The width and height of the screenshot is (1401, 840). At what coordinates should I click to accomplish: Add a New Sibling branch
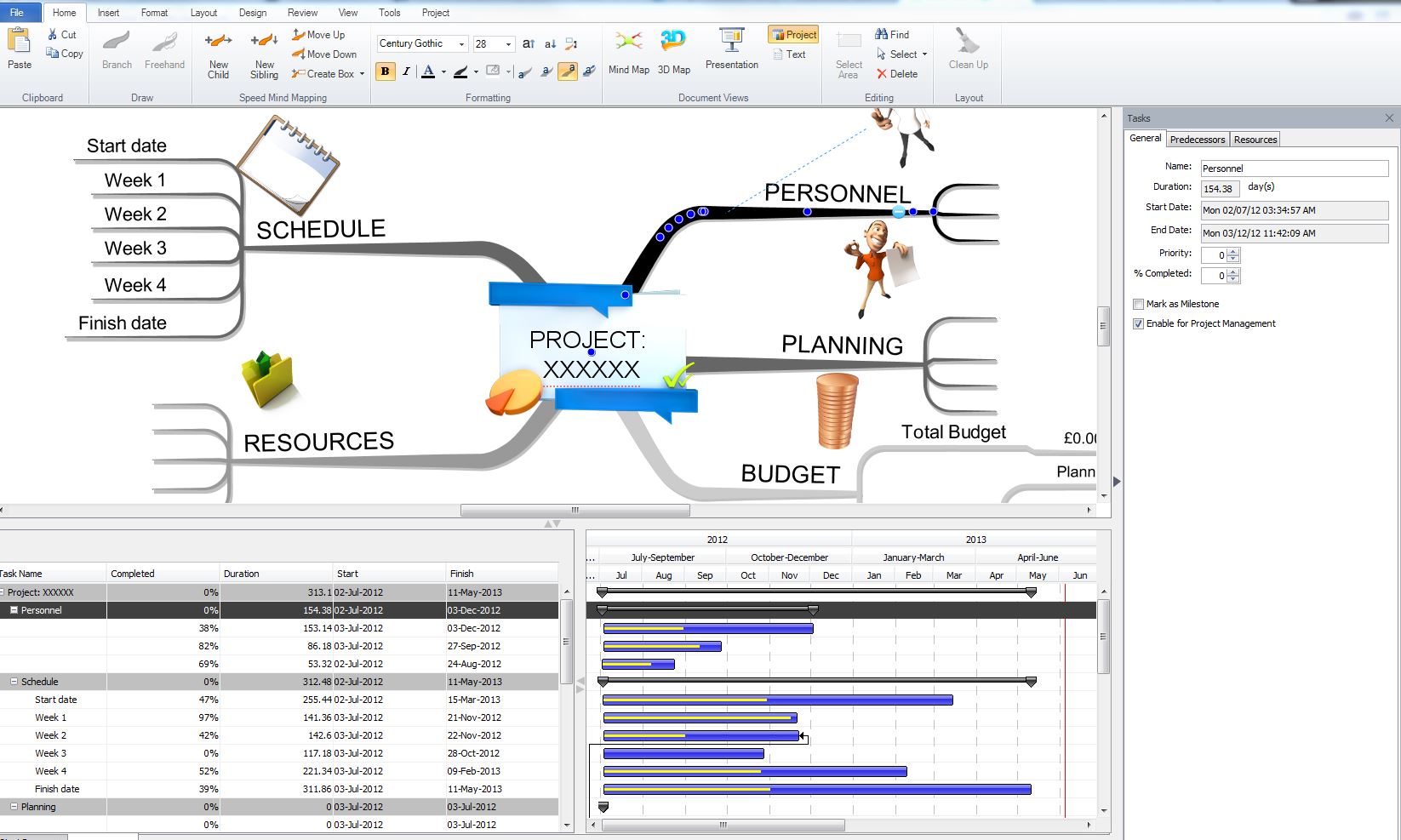(x=264, y=55)
